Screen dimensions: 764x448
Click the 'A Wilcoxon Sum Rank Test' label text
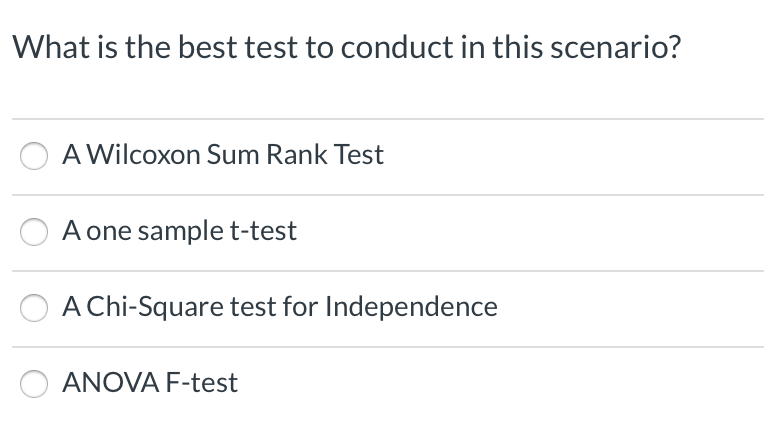(x=222, y=155)
